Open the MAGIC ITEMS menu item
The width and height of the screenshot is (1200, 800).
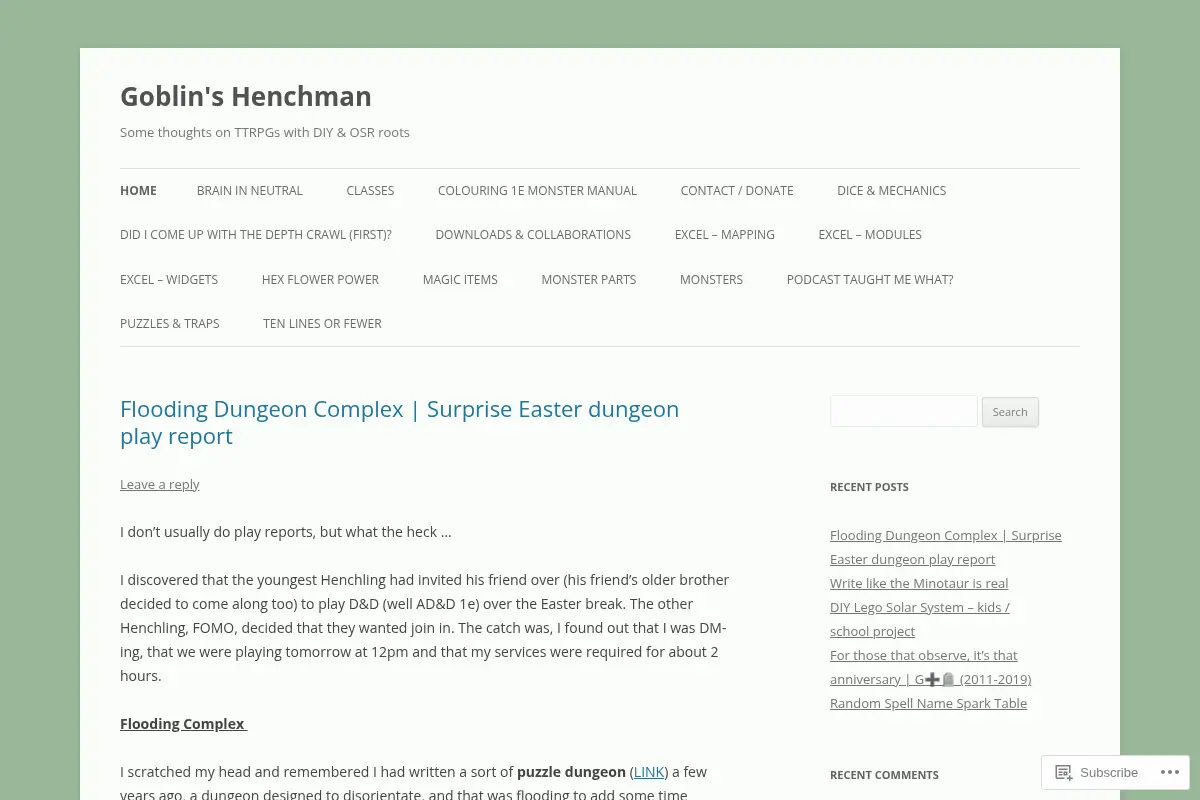click(x=460, y=280)
